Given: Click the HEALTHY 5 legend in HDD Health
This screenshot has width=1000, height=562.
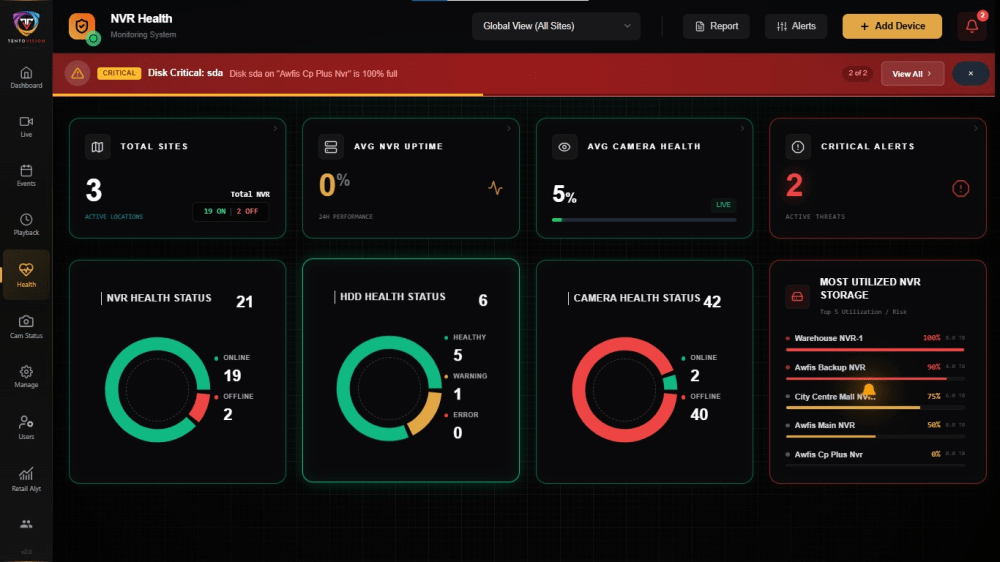Looking at the screenshot, I should (465, 348).
